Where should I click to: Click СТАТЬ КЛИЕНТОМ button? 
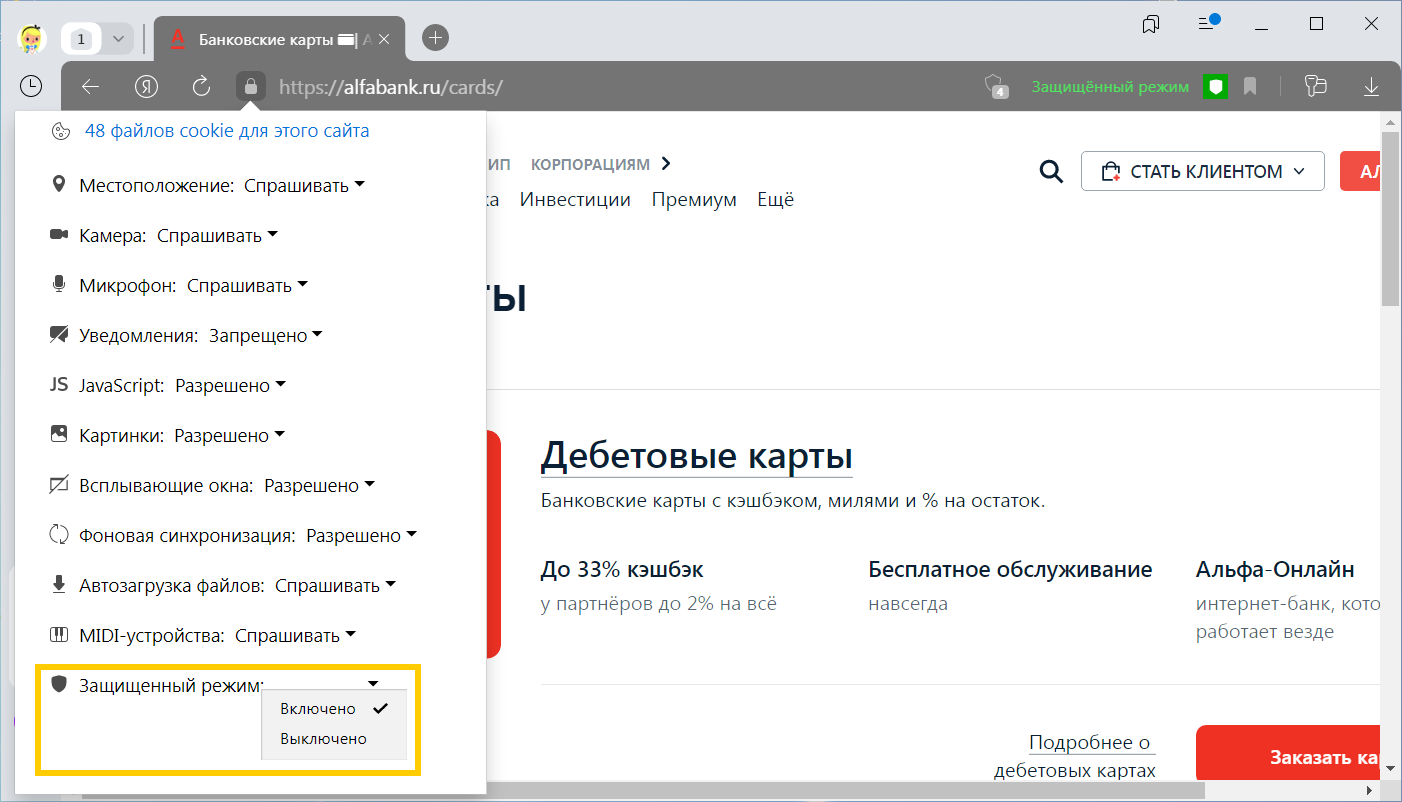click(1203, 171)
